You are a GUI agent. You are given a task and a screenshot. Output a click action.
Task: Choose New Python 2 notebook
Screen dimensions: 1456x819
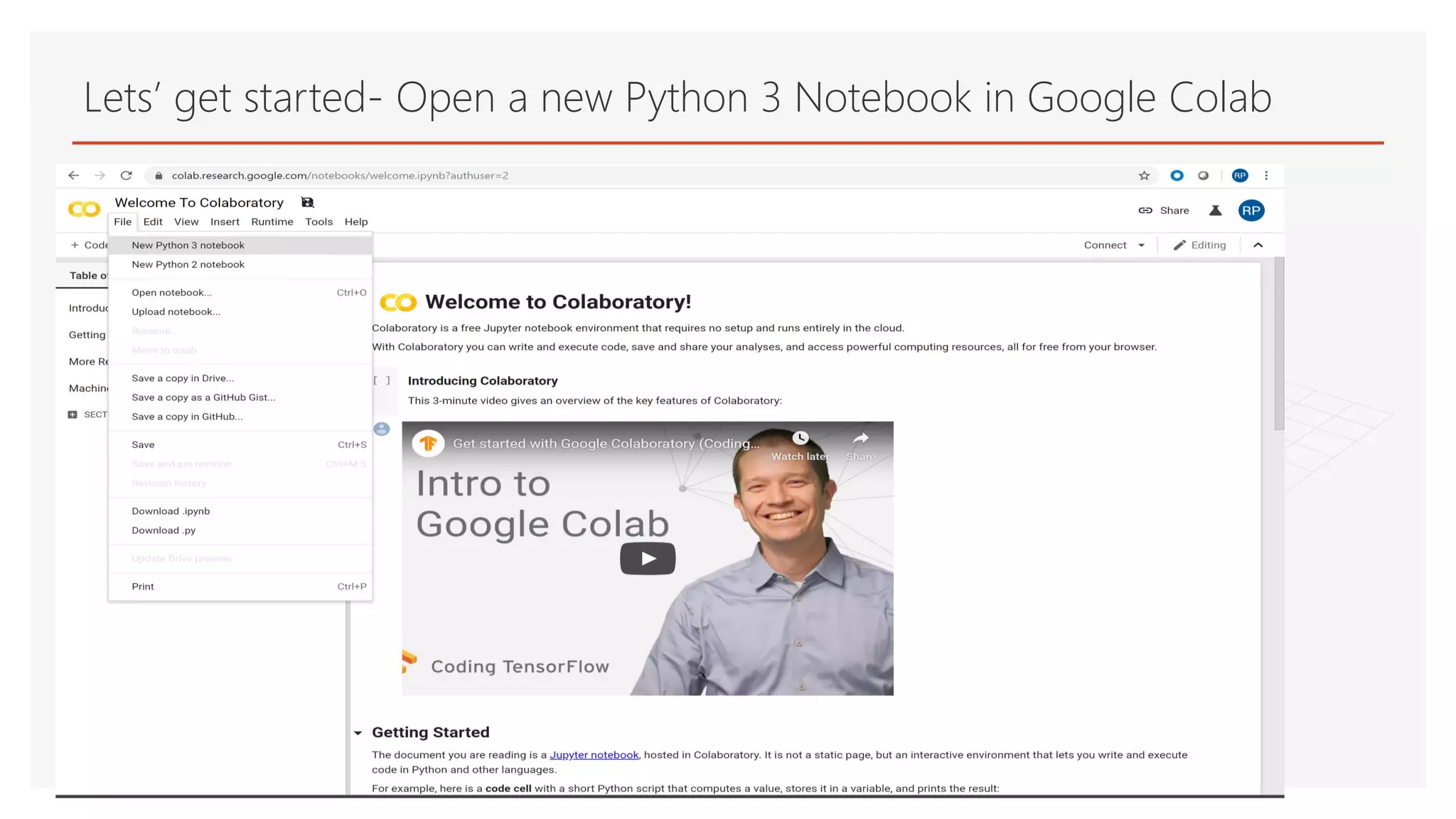(x=240, y=264)
